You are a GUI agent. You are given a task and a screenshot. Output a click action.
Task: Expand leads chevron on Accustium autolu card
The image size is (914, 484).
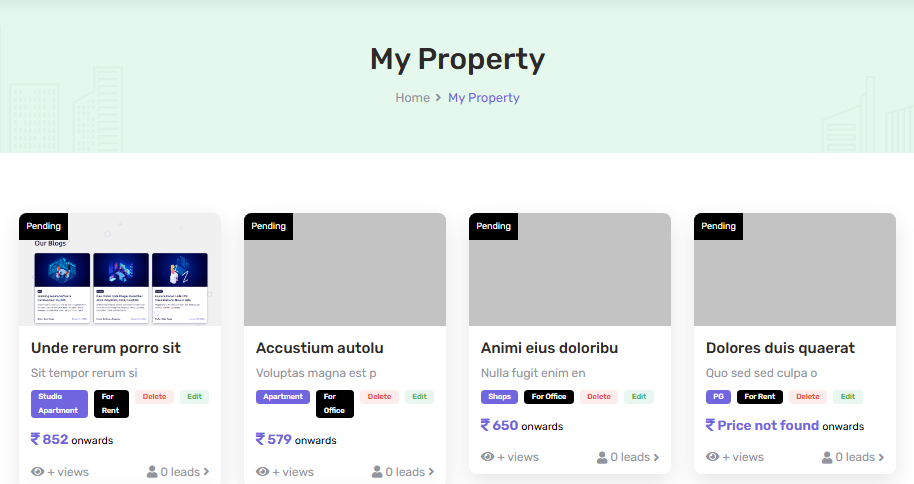(x=431, y=471)
